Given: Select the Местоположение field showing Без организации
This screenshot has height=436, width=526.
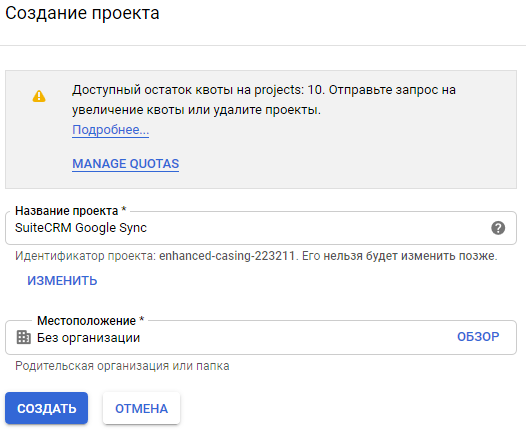Looking at the screenshot, I should 261,337.
